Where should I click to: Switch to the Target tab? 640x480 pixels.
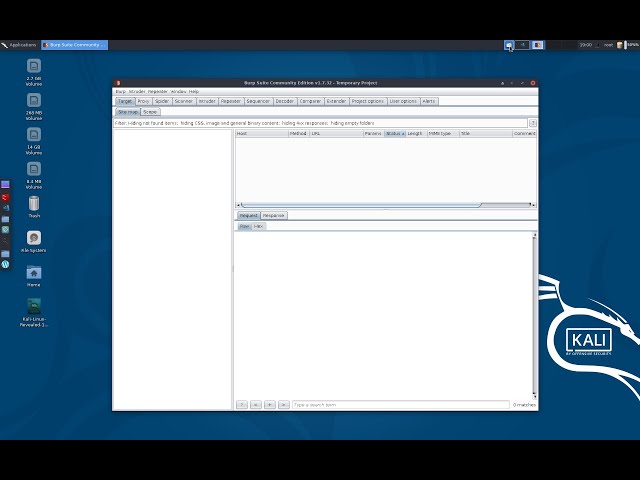[125, 101]
